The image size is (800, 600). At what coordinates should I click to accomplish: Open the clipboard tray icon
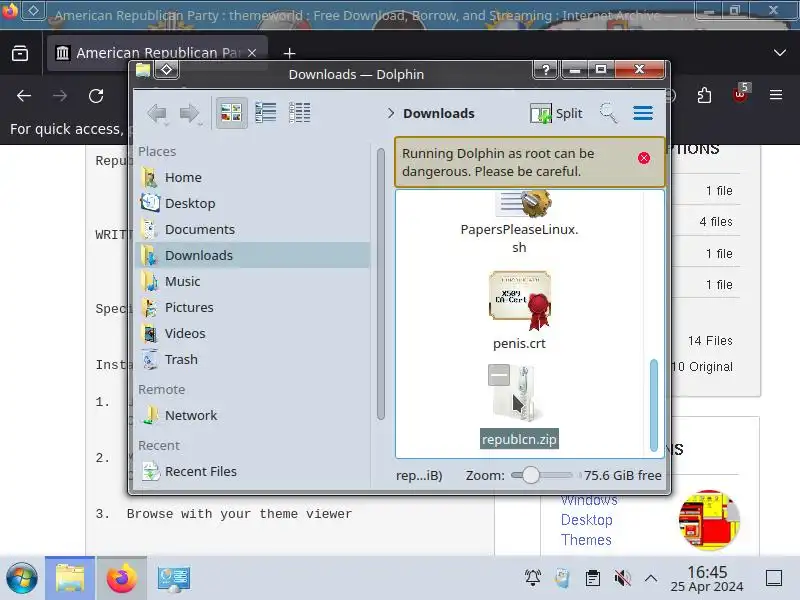(592, 578)
